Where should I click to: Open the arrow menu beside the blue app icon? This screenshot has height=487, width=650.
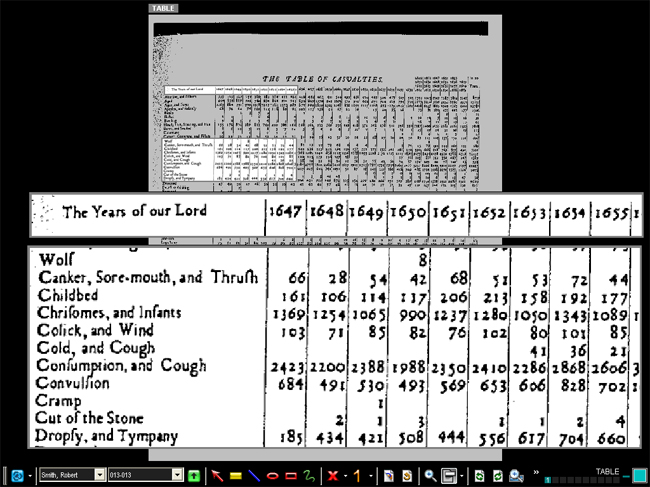[30, 476]
